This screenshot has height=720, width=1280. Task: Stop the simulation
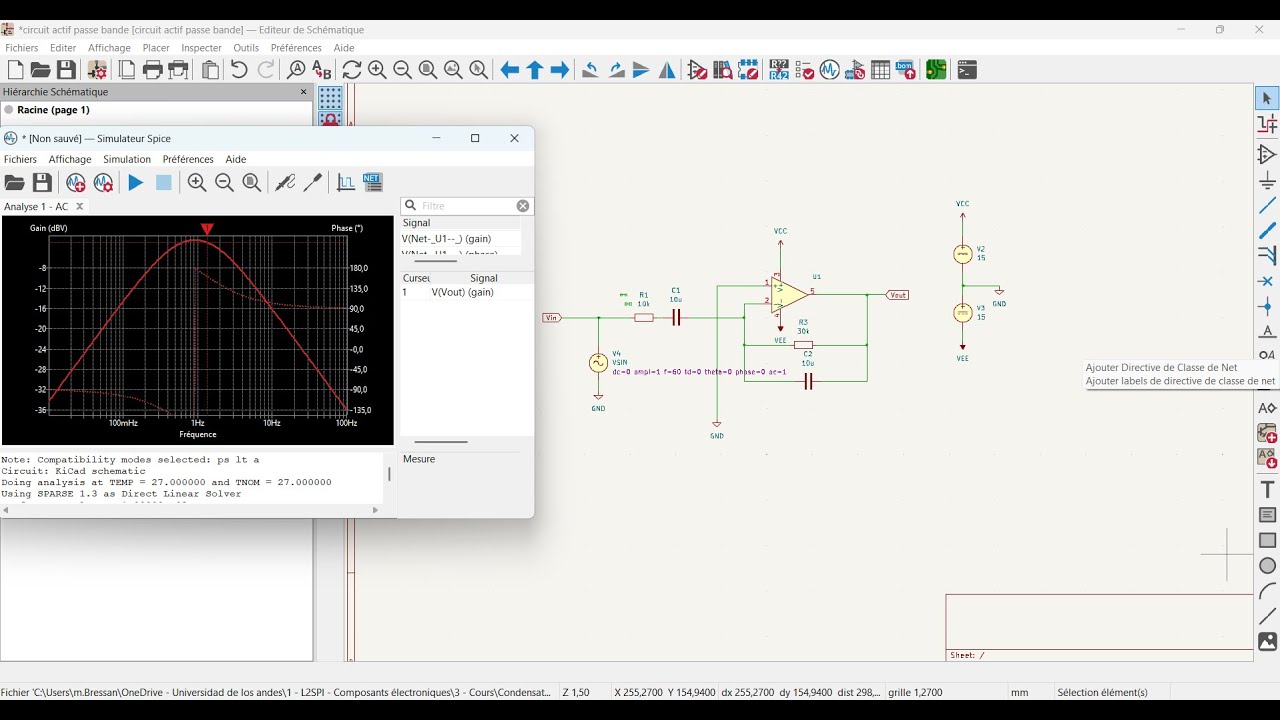click(164, 183)
